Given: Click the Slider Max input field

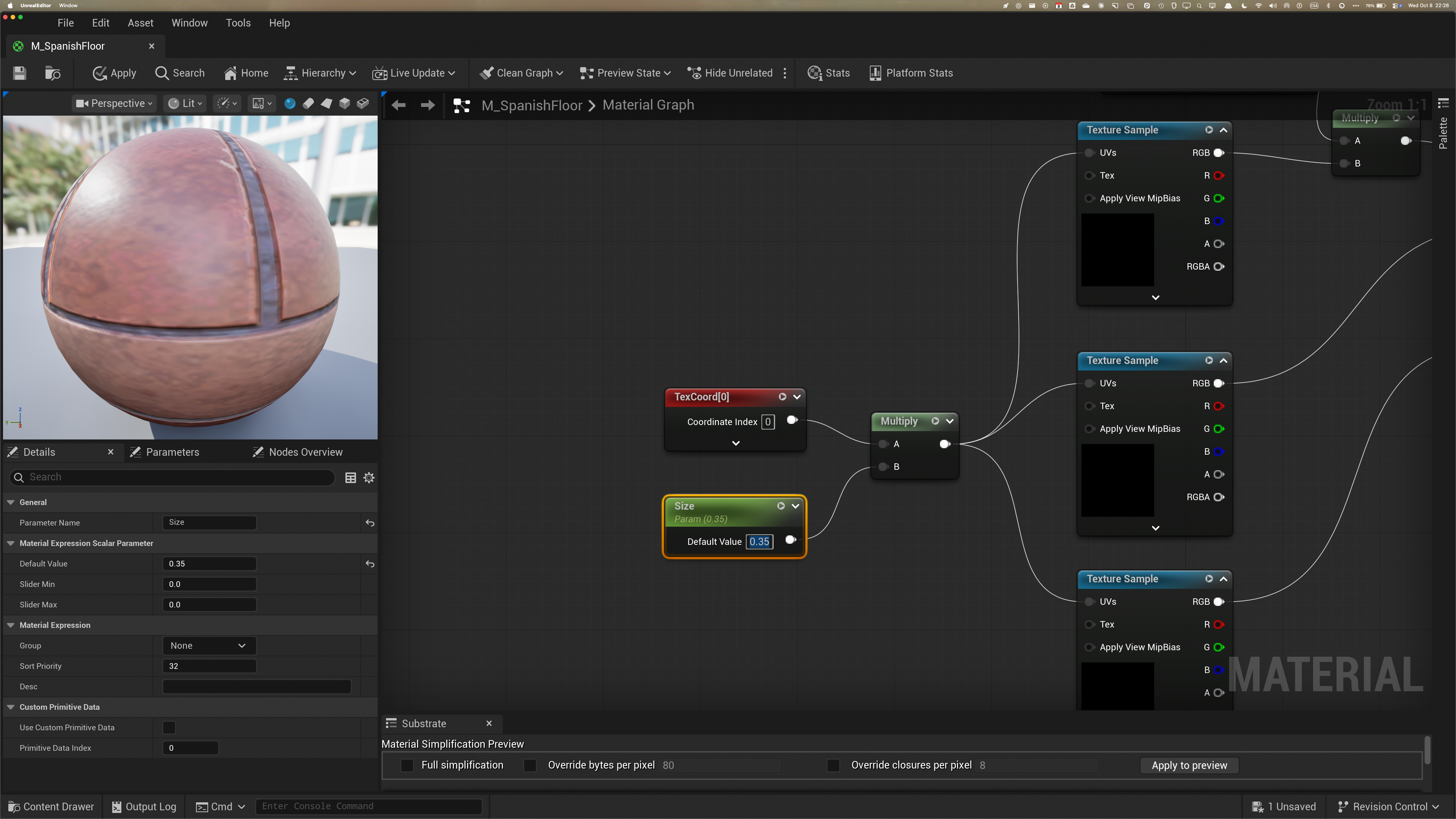Looking at the screenshot, I should [209, 605].
